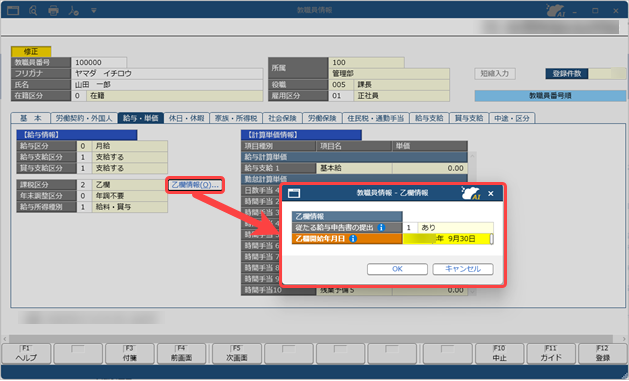The height and width of the screenshot is (381, 629).
Task: Click the F12 登録 function key
Action: pos(603,354)
